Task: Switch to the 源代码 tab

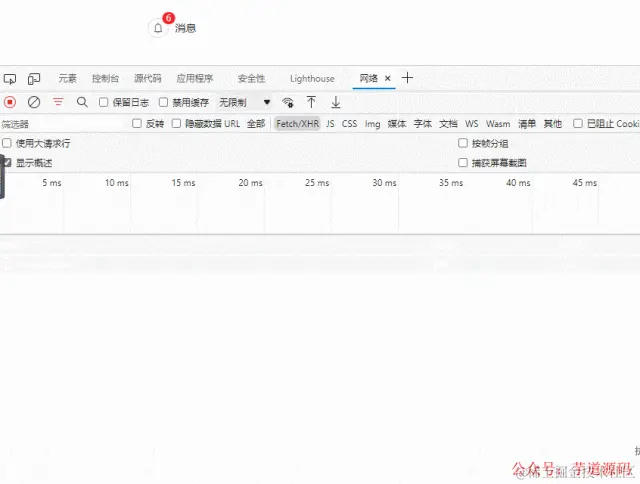Action: tap(148, 78)
